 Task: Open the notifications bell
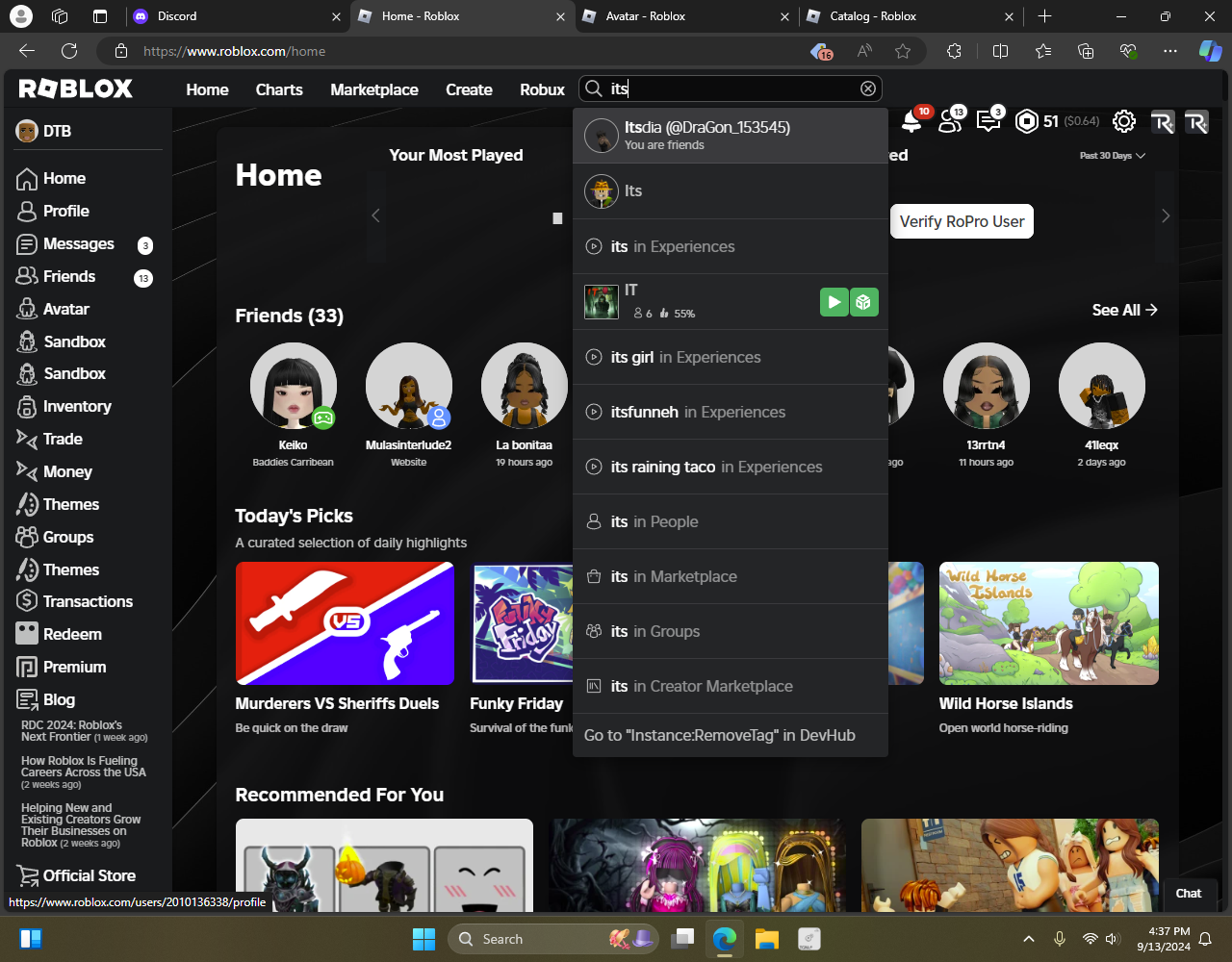coord(911,121)
